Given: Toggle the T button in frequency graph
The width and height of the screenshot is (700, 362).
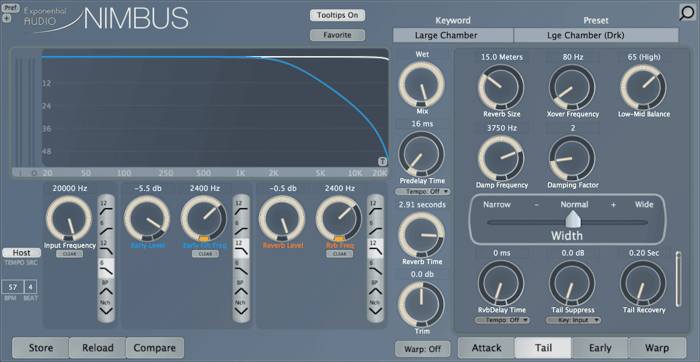Looking at the screenshot, I should [383, 161].
